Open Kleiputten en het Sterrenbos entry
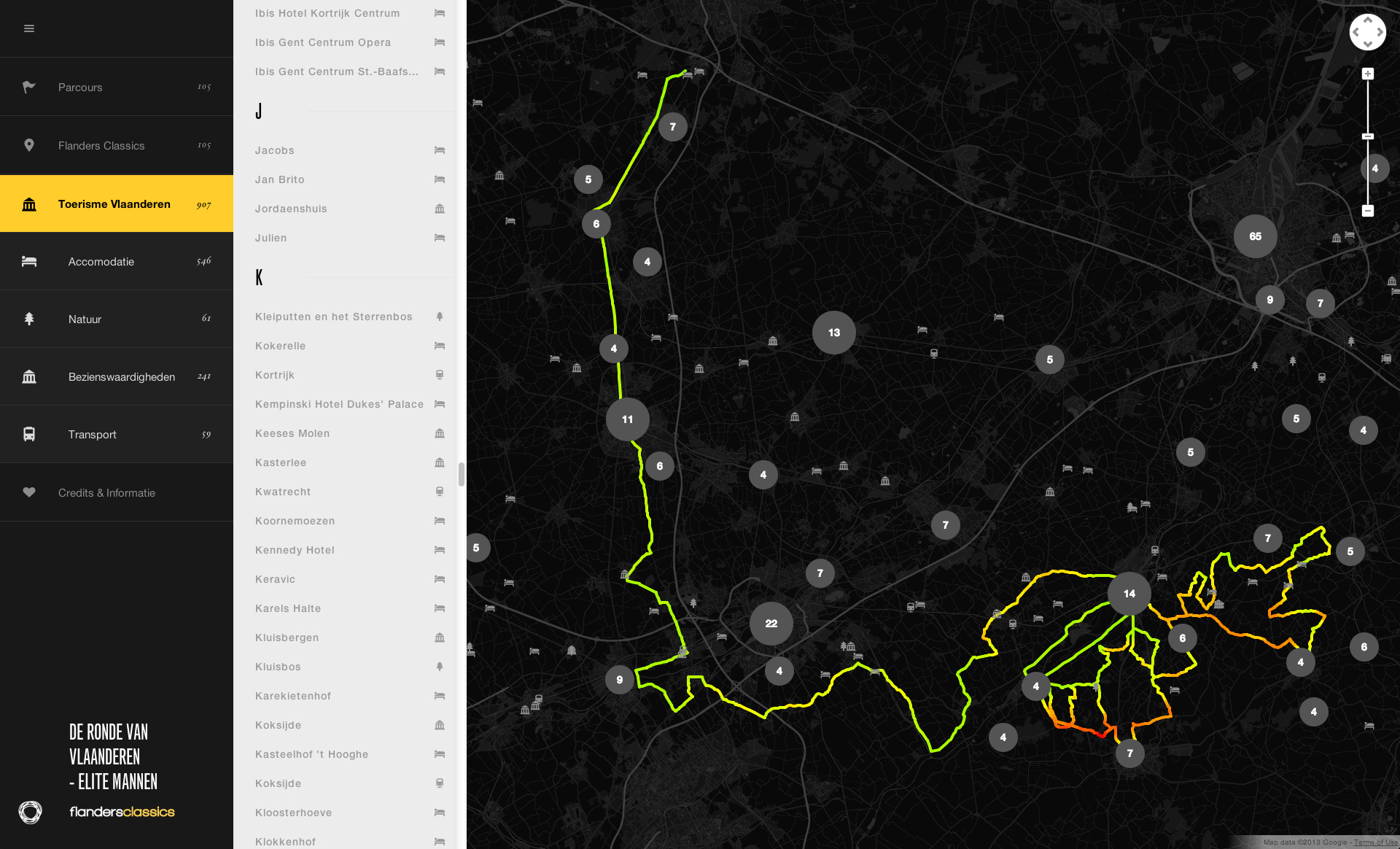 coord(333,317)
